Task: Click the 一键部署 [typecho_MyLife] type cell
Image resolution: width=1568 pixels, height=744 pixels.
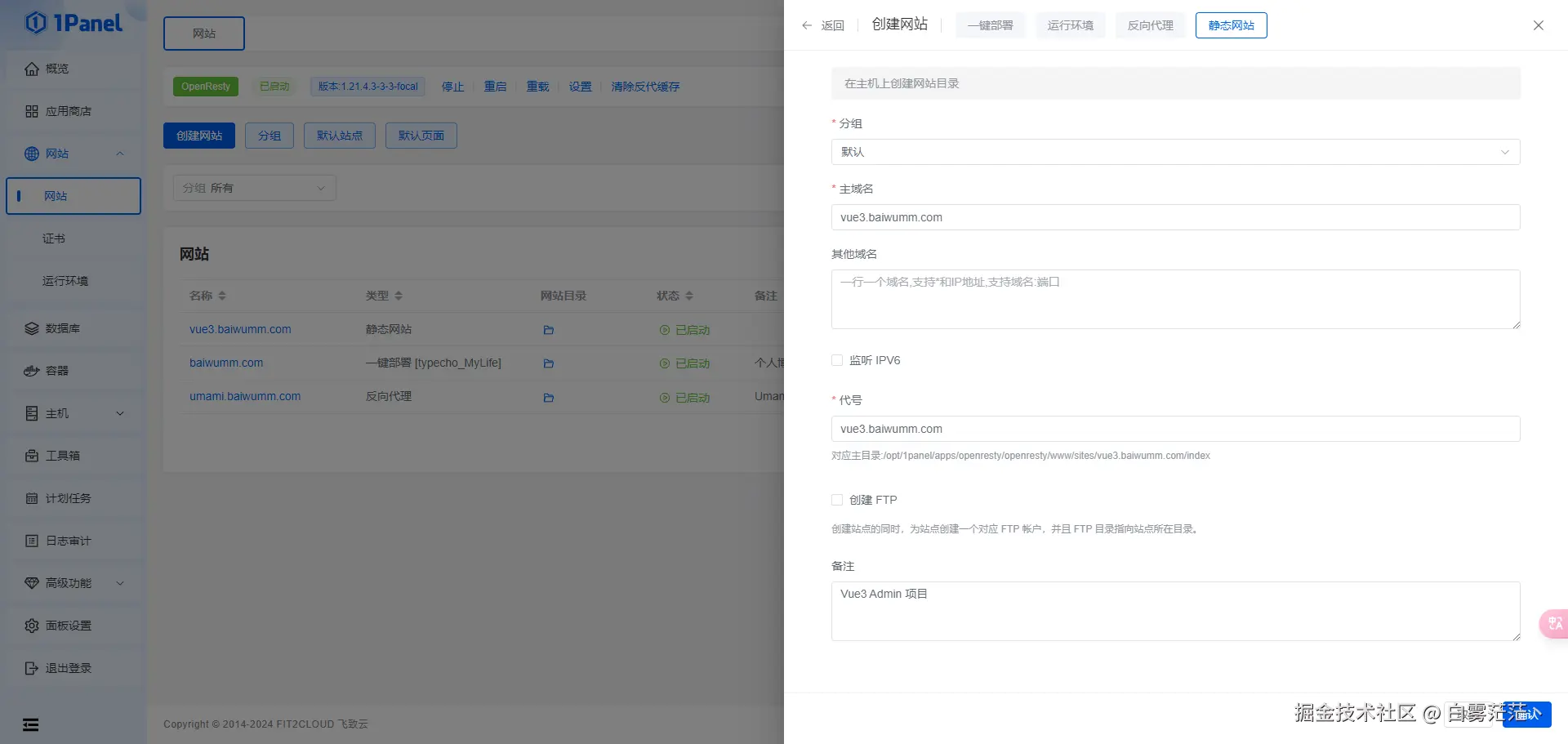Action: pos(434,363)
